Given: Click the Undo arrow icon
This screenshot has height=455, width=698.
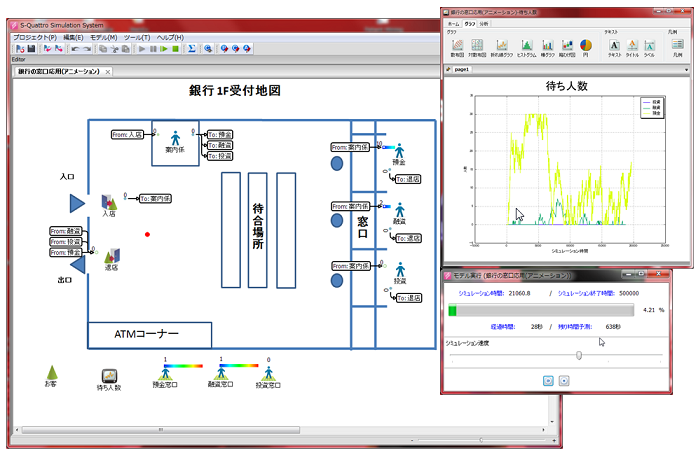Looking at the screenshot, I should [73, 48].
